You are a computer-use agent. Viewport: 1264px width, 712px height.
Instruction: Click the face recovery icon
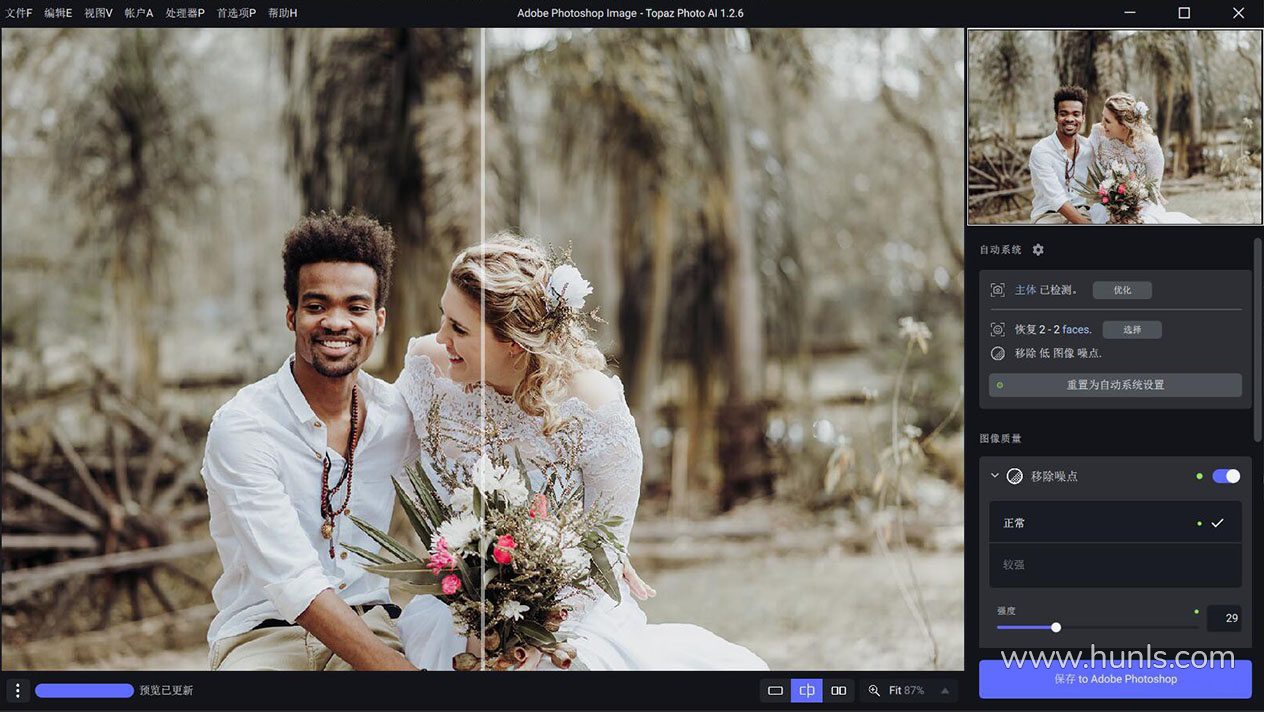[997, 329]
